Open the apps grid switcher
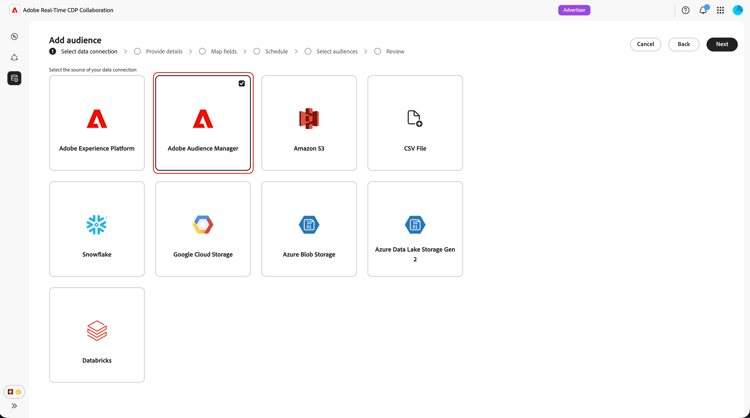The image size is (750, 418). tap(720, 10)
